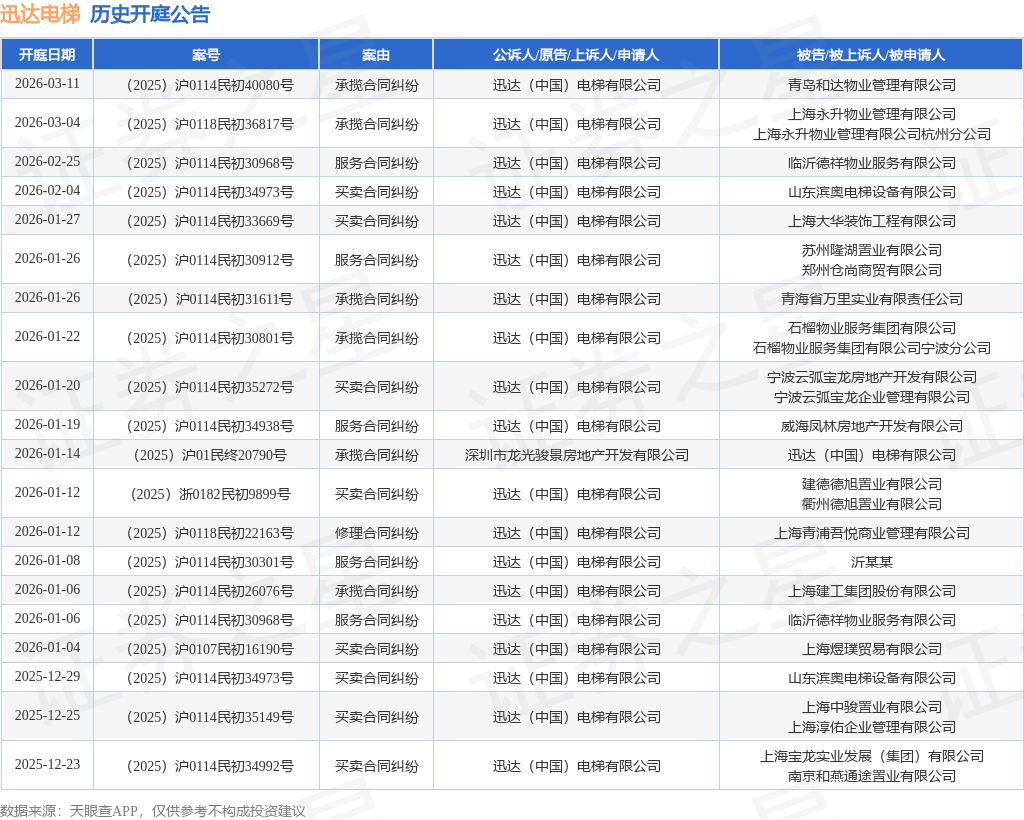Click the date 2026-01-04
The width and height of the screenshot is (1024, 820).
click(47, 647)
